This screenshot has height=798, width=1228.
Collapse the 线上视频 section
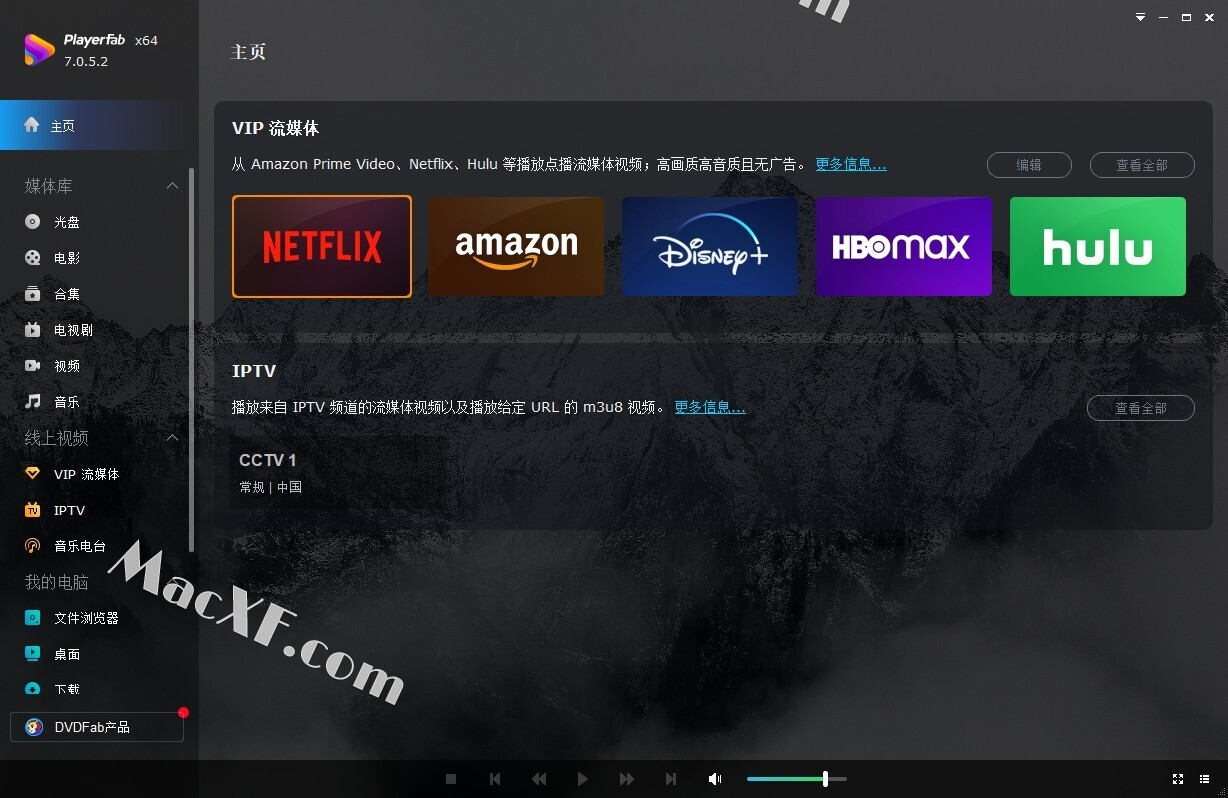pyautogui.click(x=172, y=438)
